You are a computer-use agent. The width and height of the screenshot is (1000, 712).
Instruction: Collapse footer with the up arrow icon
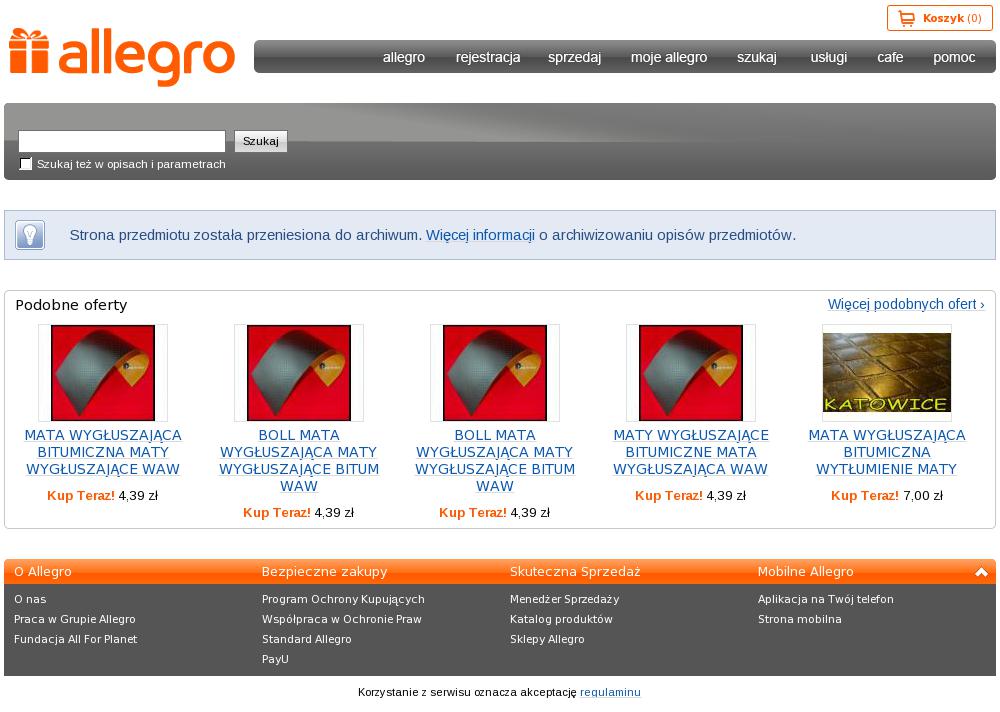(x=981, y=572)
